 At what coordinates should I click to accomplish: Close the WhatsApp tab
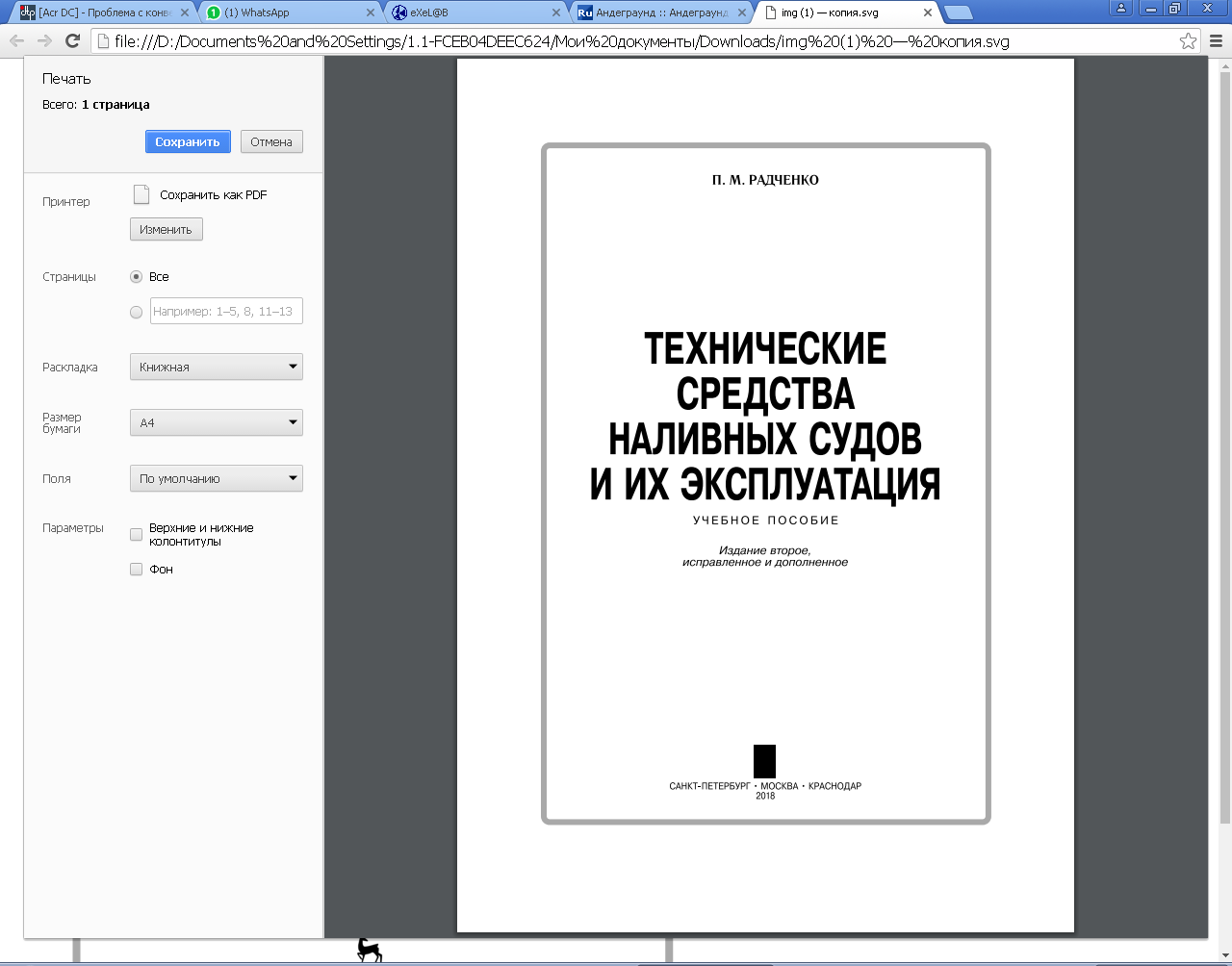click(370, 13)
